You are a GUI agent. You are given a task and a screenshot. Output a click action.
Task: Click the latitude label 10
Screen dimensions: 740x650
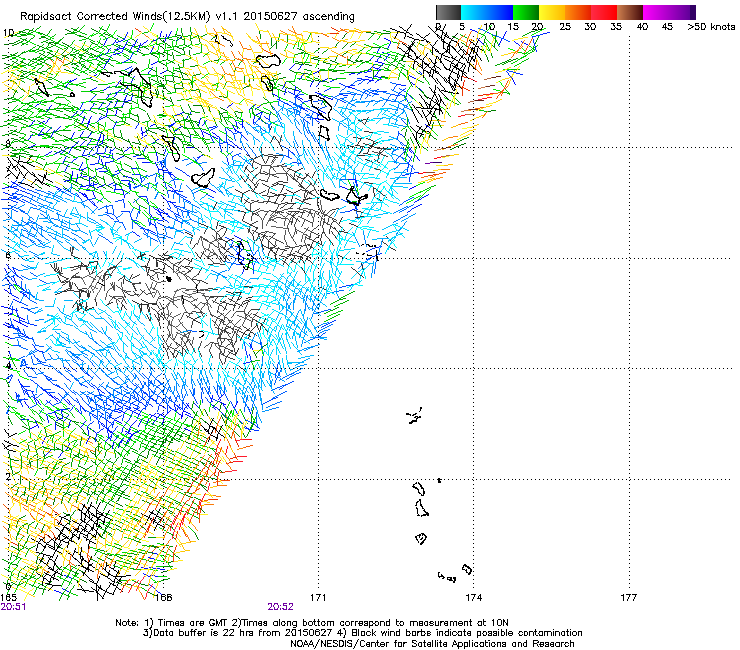[8, 33]
